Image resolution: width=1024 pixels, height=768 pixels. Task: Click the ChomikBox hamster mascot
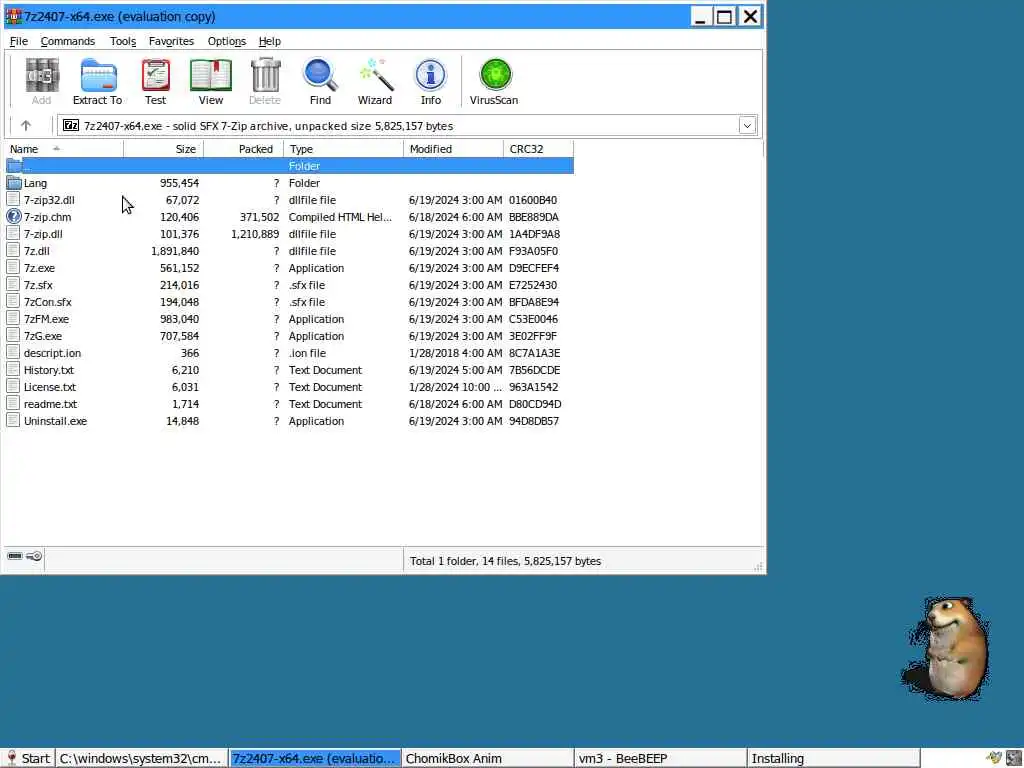(947, 647)
